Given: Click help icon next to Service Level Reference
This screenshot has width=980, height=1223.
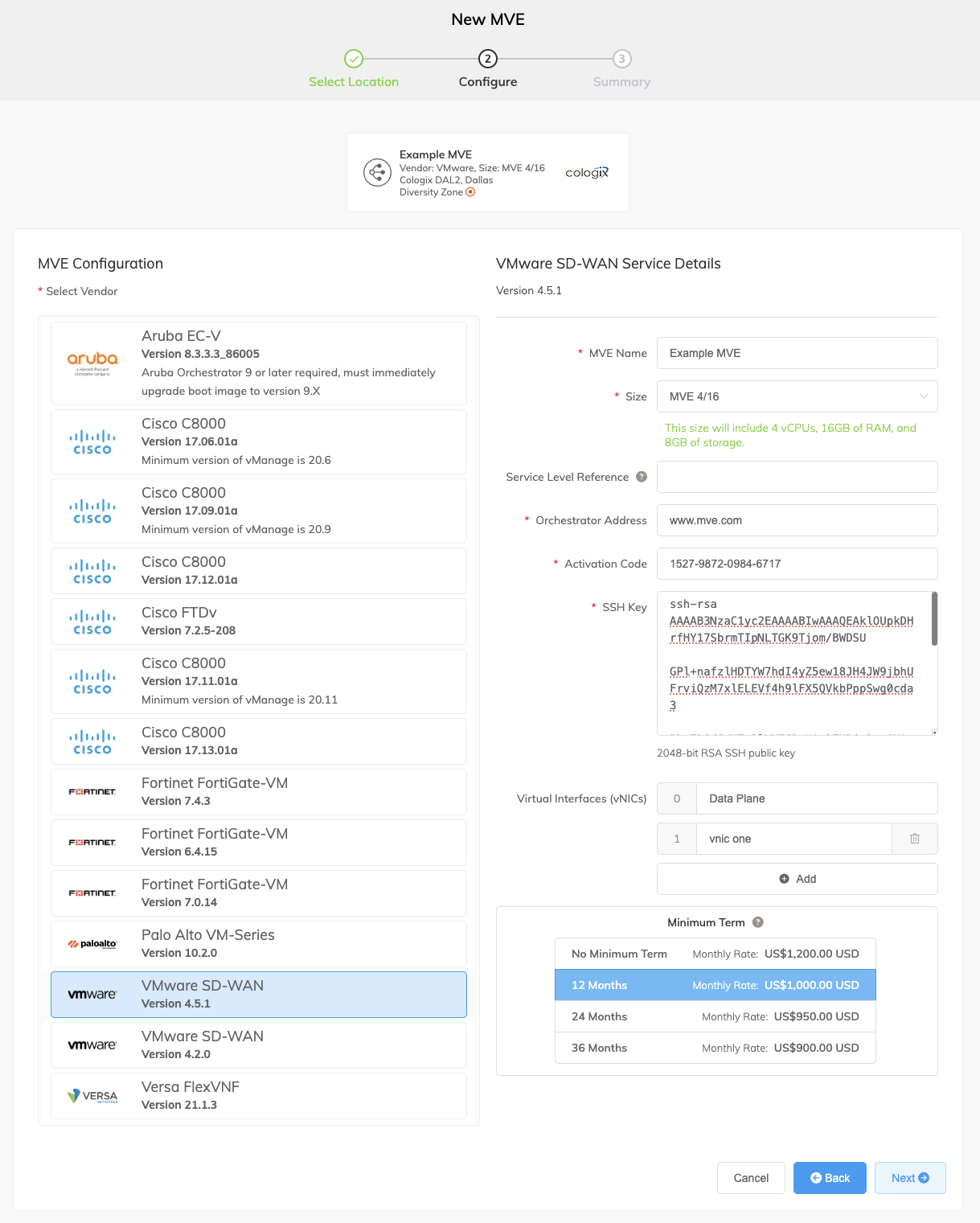Looking at the screenshot, I should coord(642,477).
